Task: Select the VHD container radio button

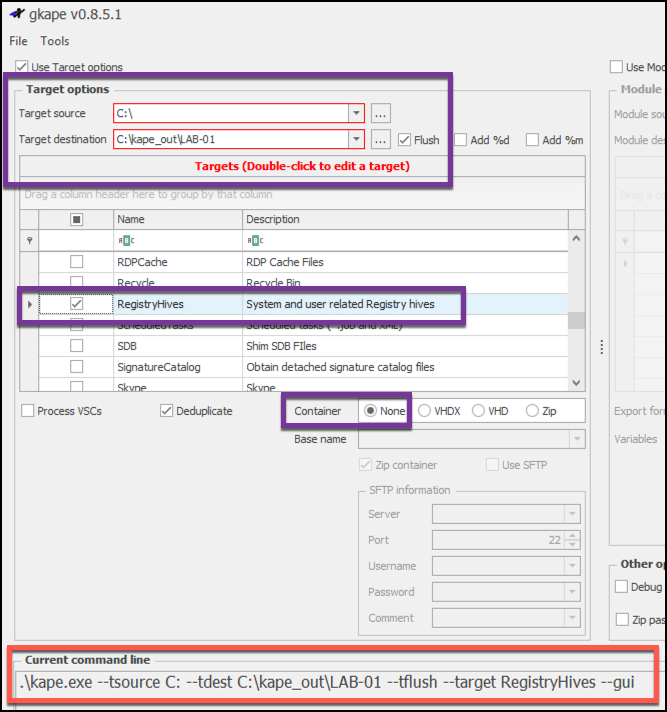Action: click(478, 411)
